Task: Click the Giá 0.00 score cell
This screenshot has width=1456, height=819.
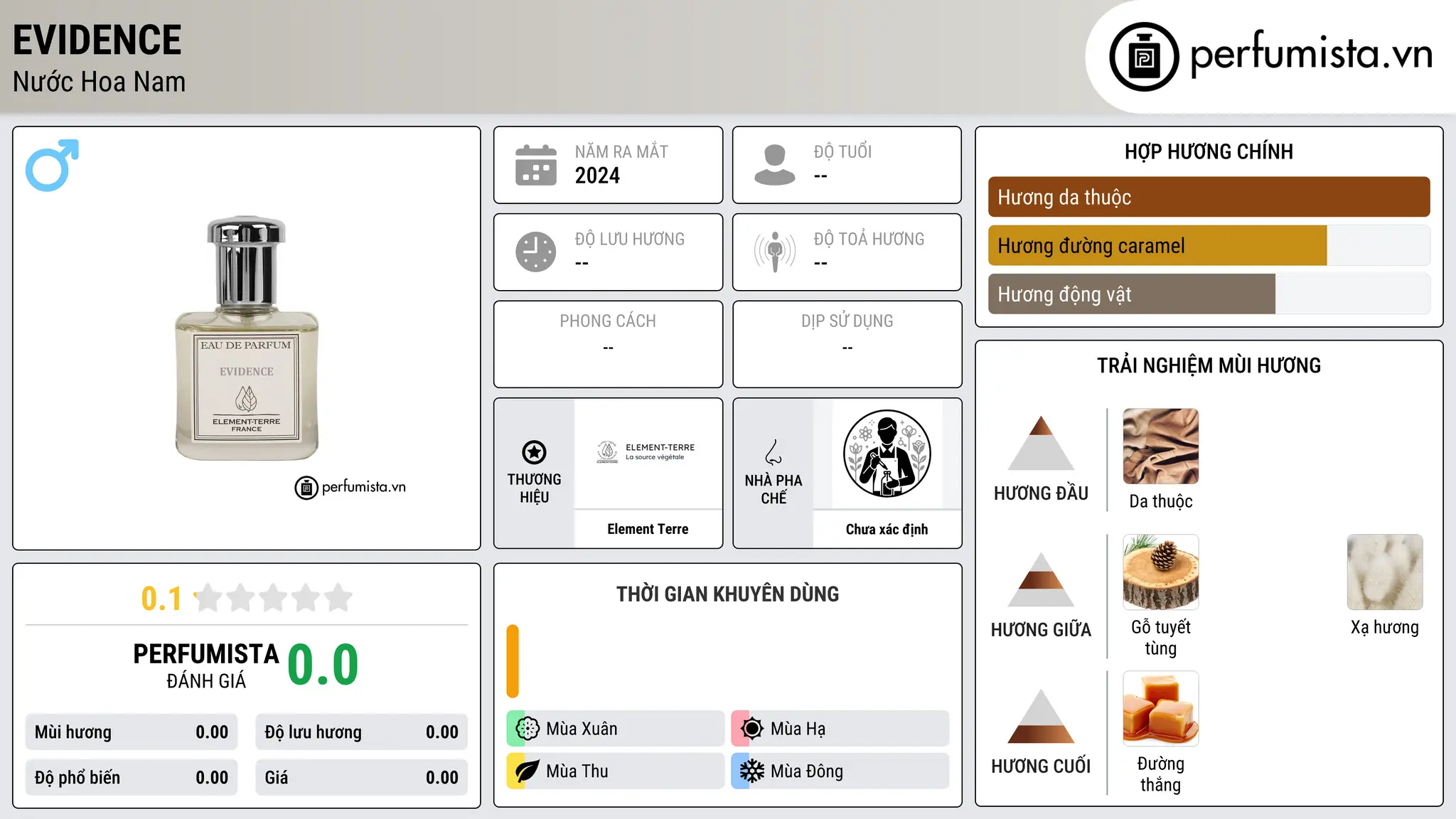Action: point(361,778)
